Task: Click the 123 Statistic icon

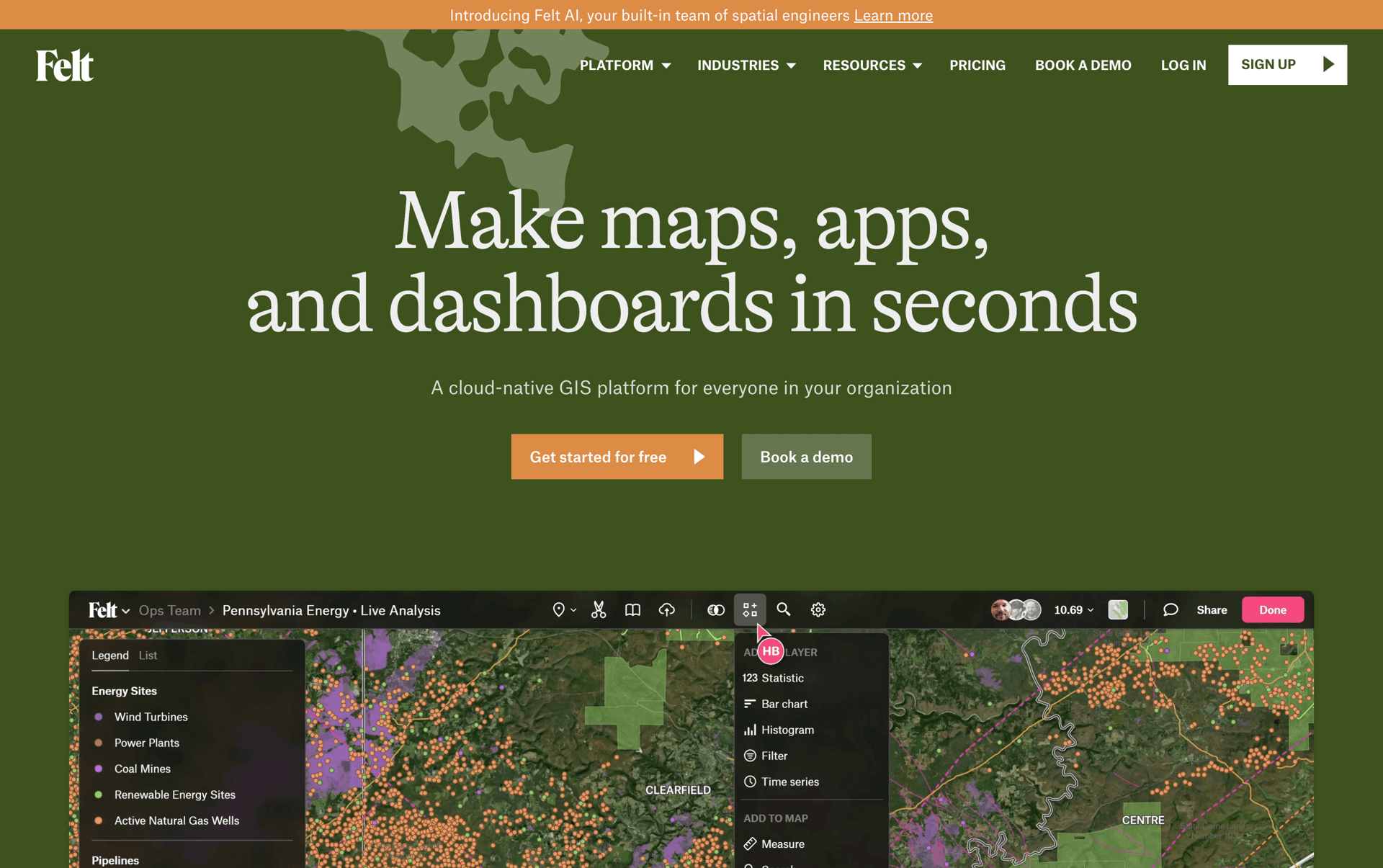Action: [750, 678]
